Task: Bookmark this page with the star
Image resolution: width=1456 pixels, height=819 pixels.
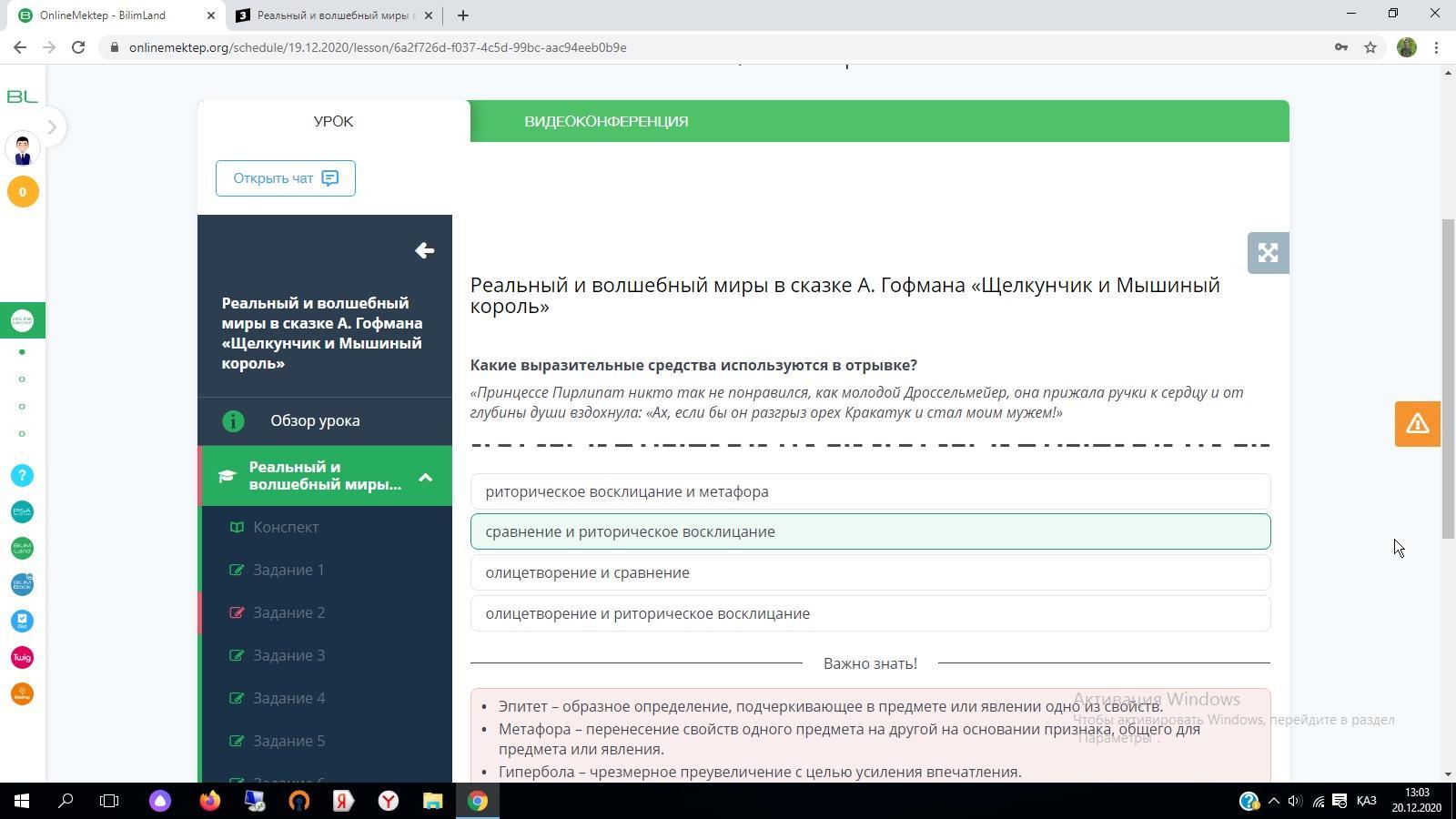Action: (1370, 47)
